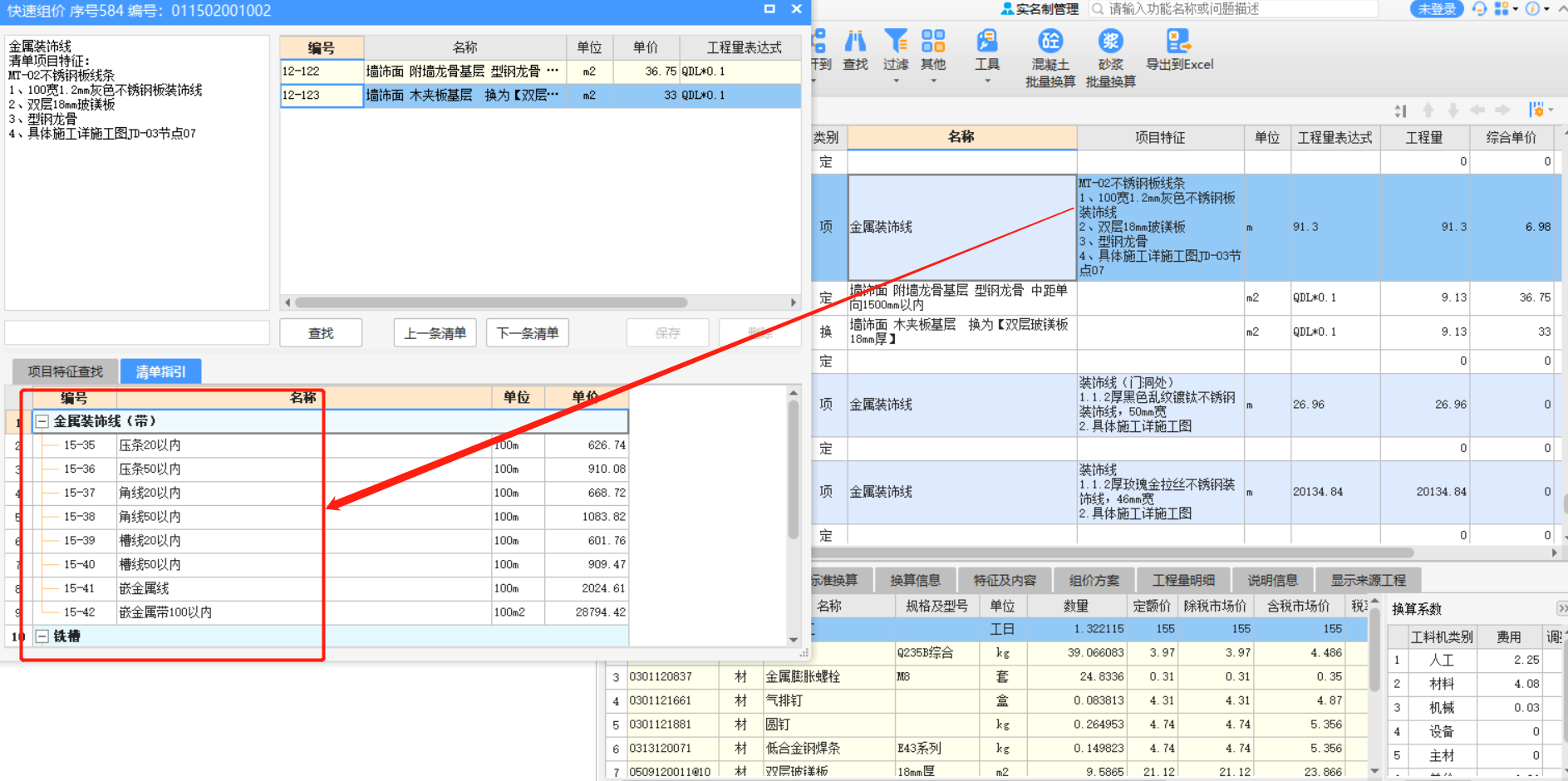The width and height of the screenshot is (1568, 781).
Task: Click the sort order icon above the table
Action: [1401, 111]
